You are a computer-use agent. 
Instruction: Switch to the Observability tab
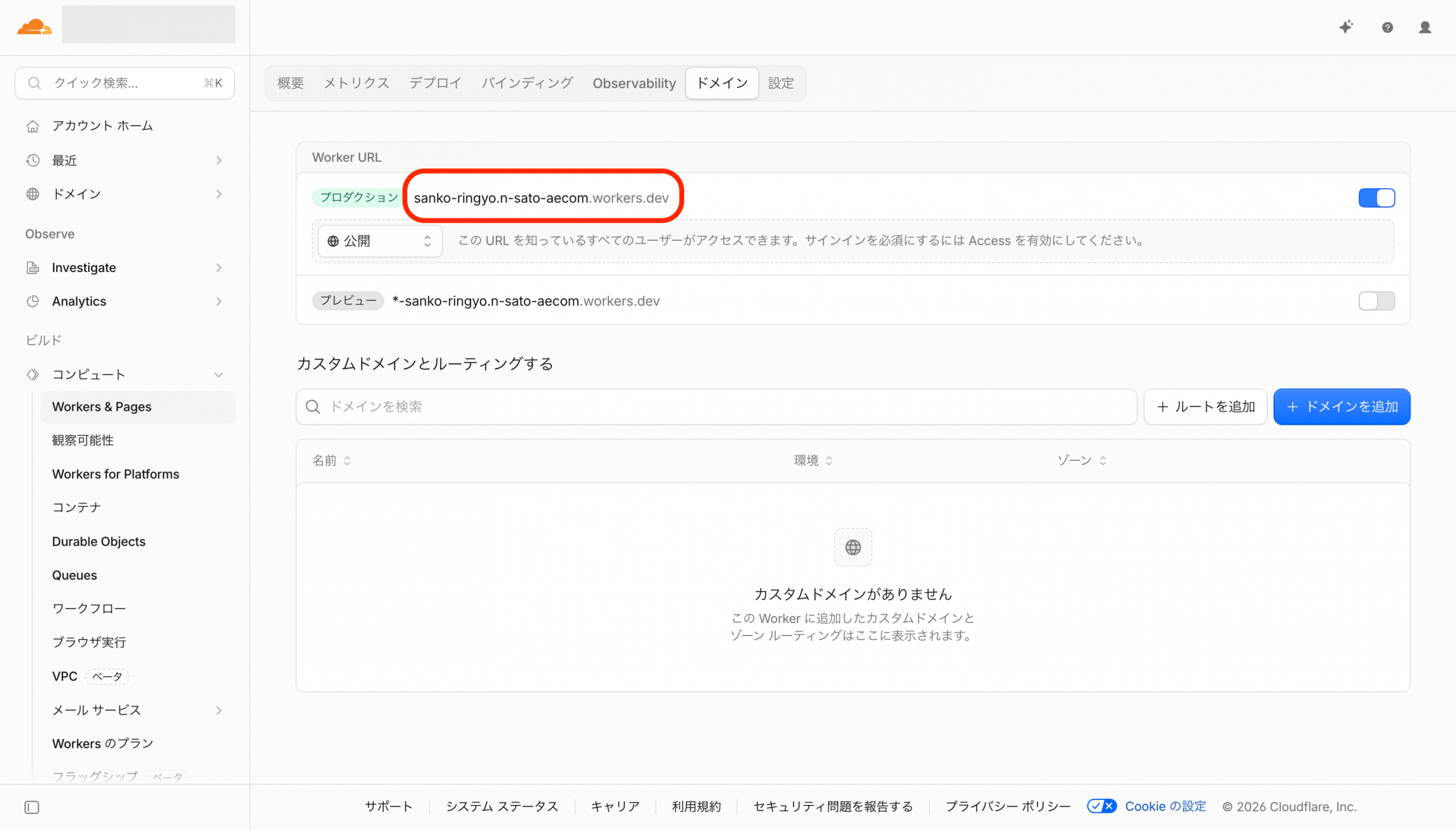(x=634, y=83)
